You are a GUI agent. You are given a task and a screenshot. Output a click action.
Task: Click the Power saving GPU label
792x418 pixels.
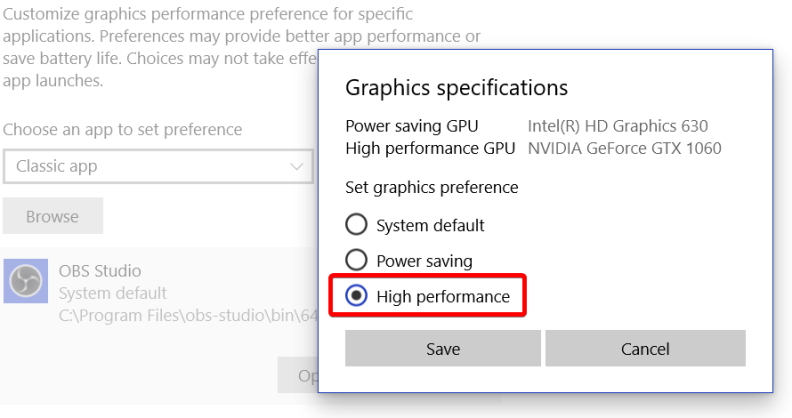(411, 126)
